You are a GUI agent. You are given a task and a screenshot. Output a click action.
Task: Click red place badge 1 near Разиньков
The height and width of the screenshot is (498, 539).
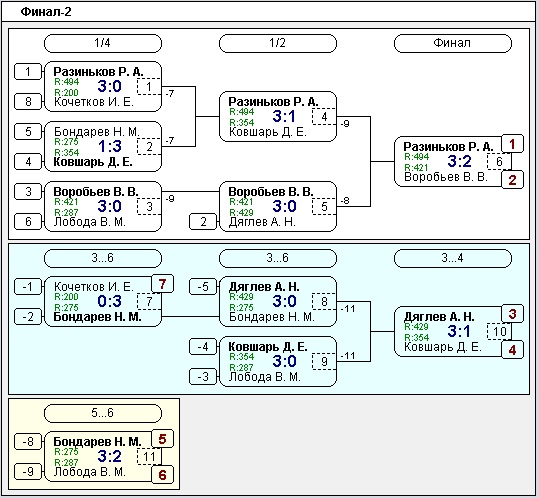click(x=512, y=144)
